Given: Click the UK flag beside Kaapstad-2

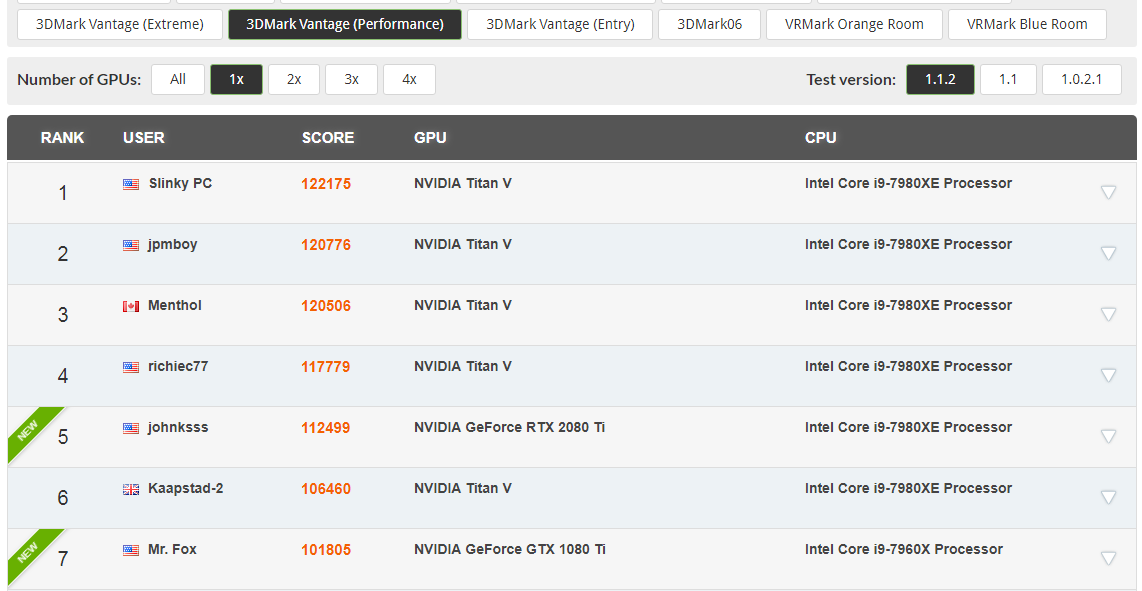Looking at the screenshot, I should click(131, 490).
